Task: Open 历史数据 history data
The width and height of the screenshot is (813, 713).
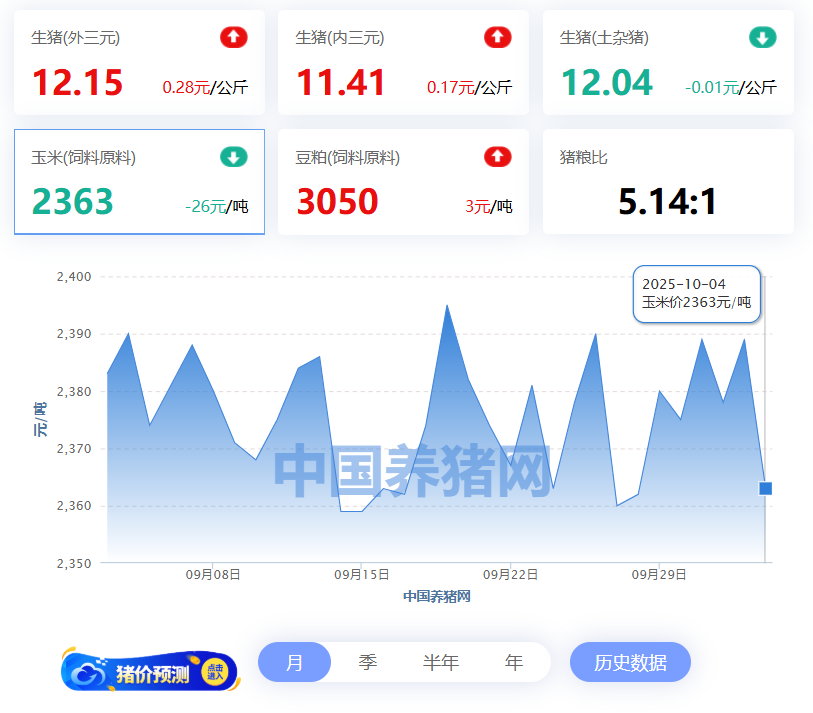Action: (x=630, y=662)
